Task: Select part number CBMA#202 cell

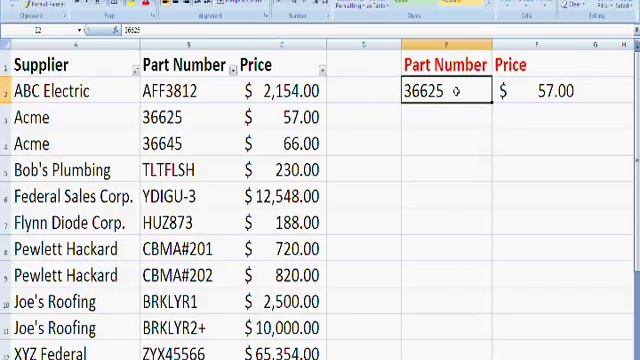Action: pyautogui.click(x=189, y=275)
